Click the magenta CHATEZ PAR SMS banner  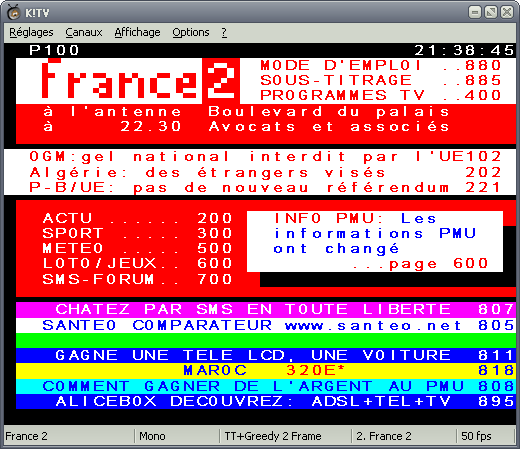[266, 309]
